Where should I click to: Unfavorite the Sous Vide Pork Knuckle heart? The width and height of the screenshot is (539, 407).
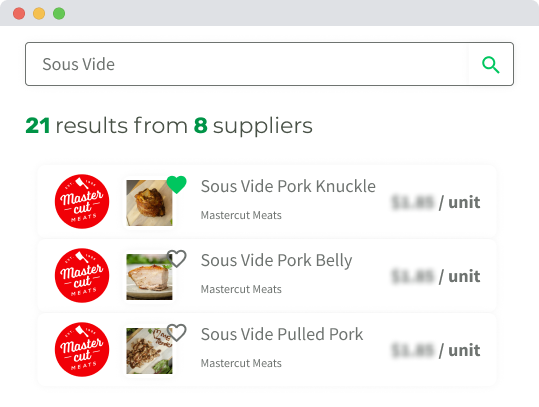177,185
